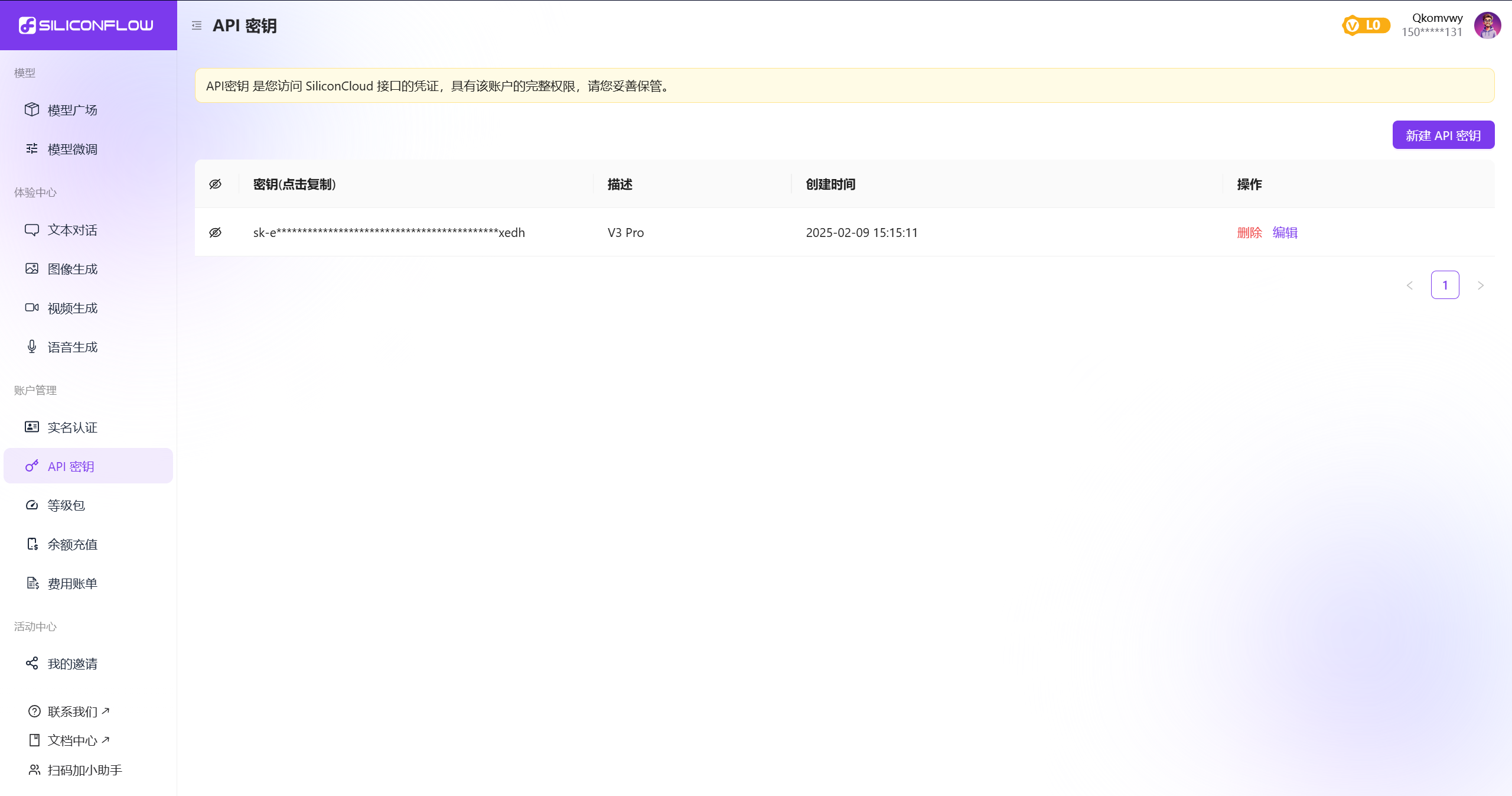Click the 密钥(点击复制) column header

[295, 184]
